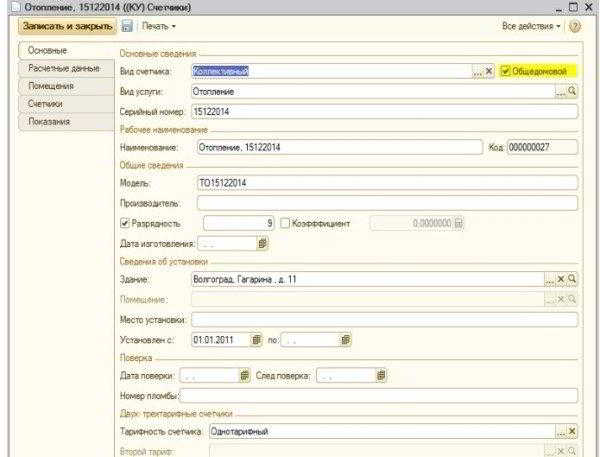The image size is (600, 457).
Task: Uncheck the Разрядность checkbox
Action: tap(124, 223)
